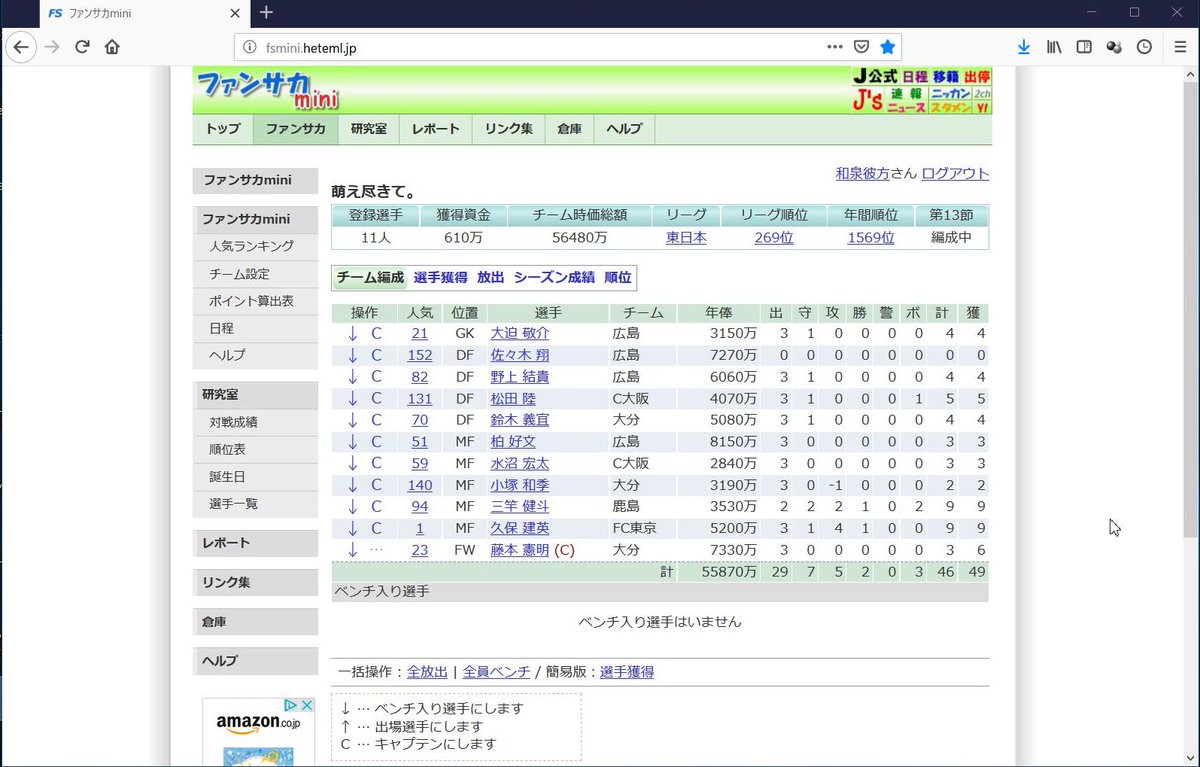Open the Library icon

(1054, 47)
